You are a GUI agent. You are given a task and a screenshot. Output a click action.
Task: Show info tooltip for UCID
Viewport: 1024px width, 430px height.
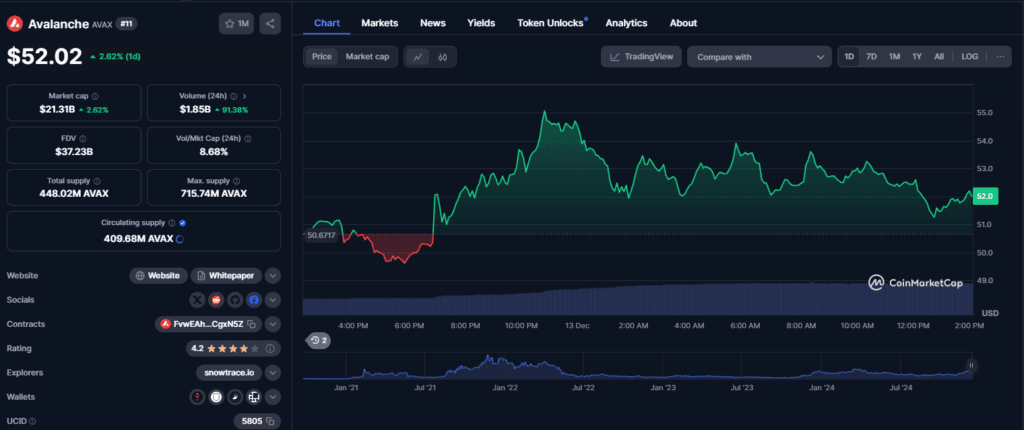33,422
